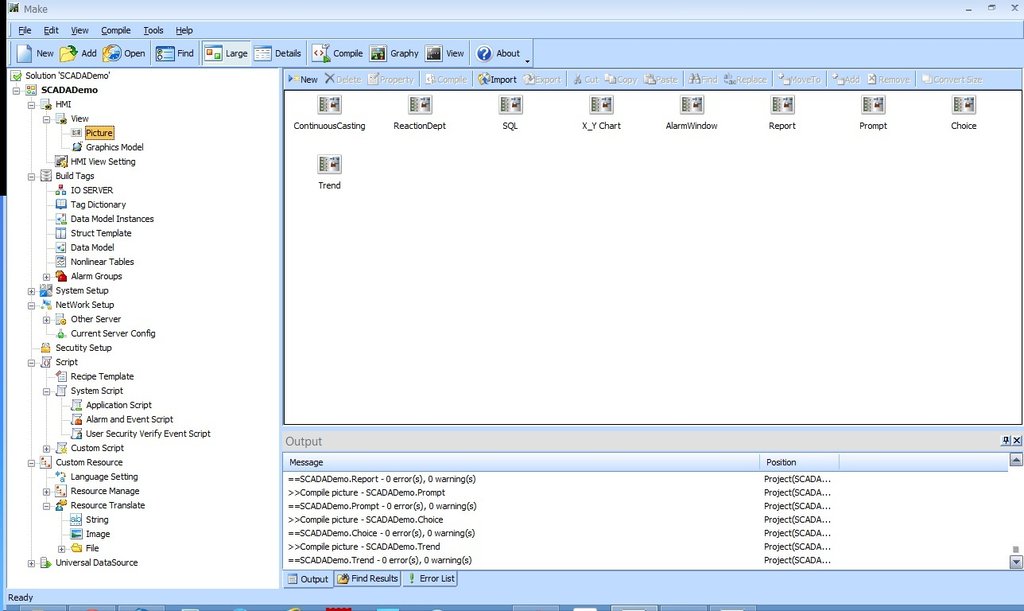The width and height of the screenshot is (1024, 611).
Task: Click the Import icon in the picture toolbar
Action: pyautogui.click(x=495, y=78)
